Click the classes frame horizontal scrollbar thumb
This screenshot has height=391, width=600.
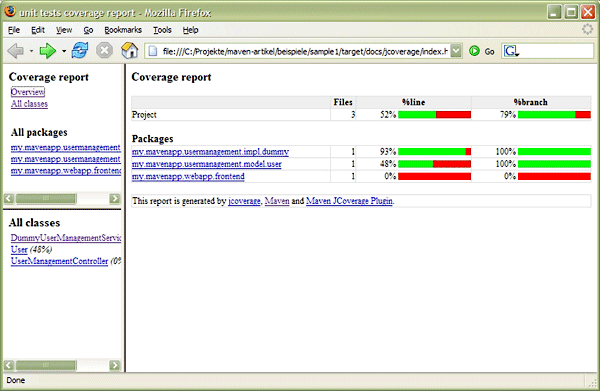coord(46,365)
